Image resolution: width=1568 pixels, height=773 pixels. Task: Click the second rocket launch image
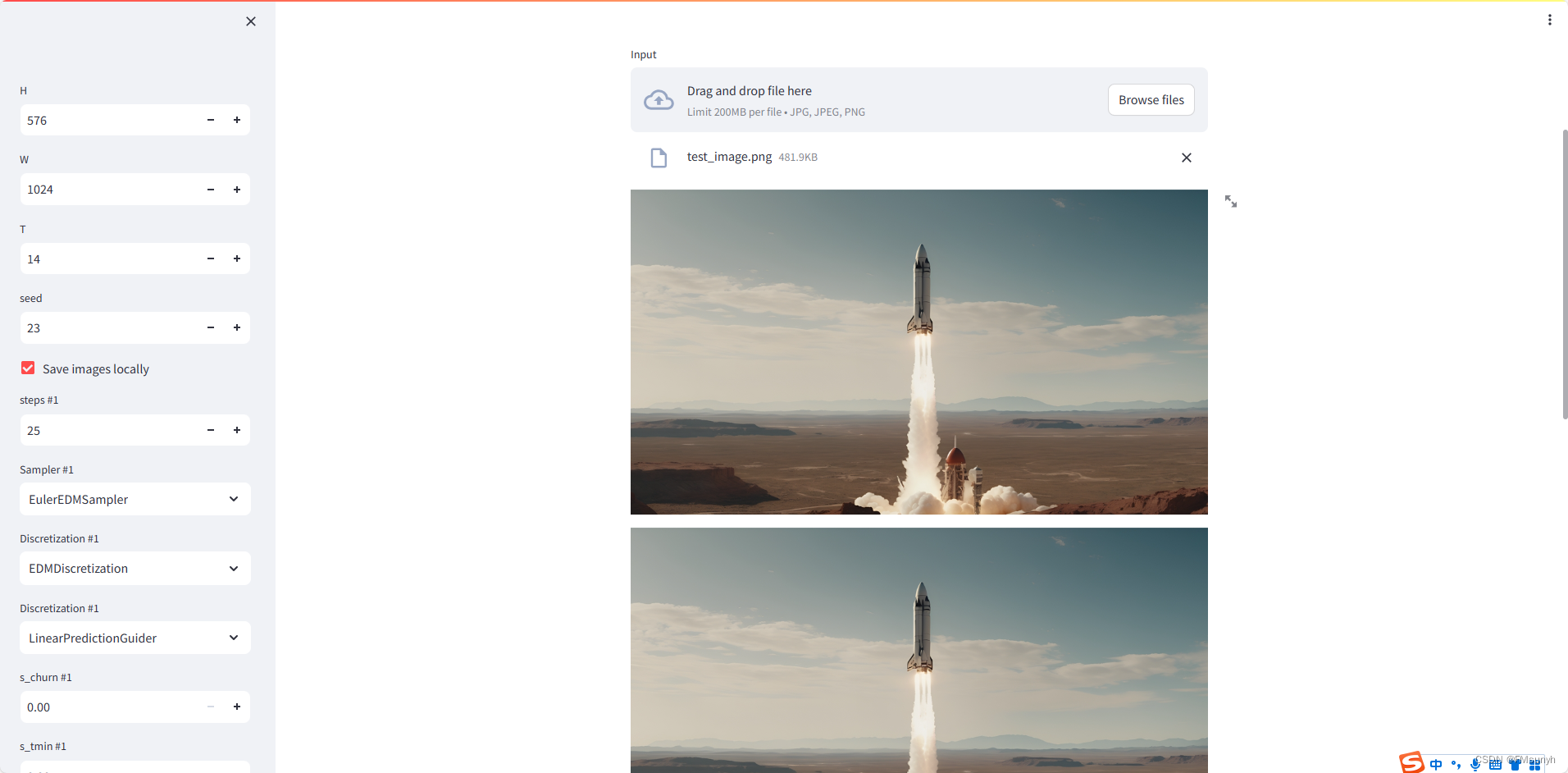pos(918,650)
